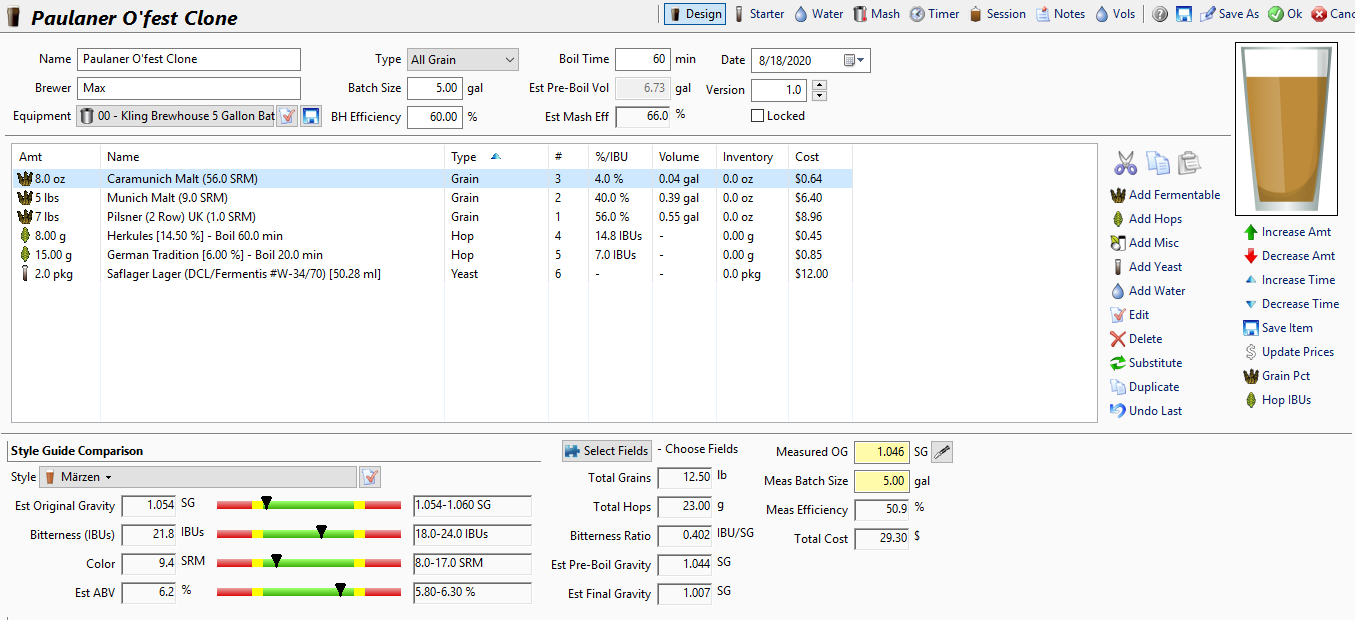Decrement the Version number
This screenshot has height=620, width=1355.
[819, 96]
